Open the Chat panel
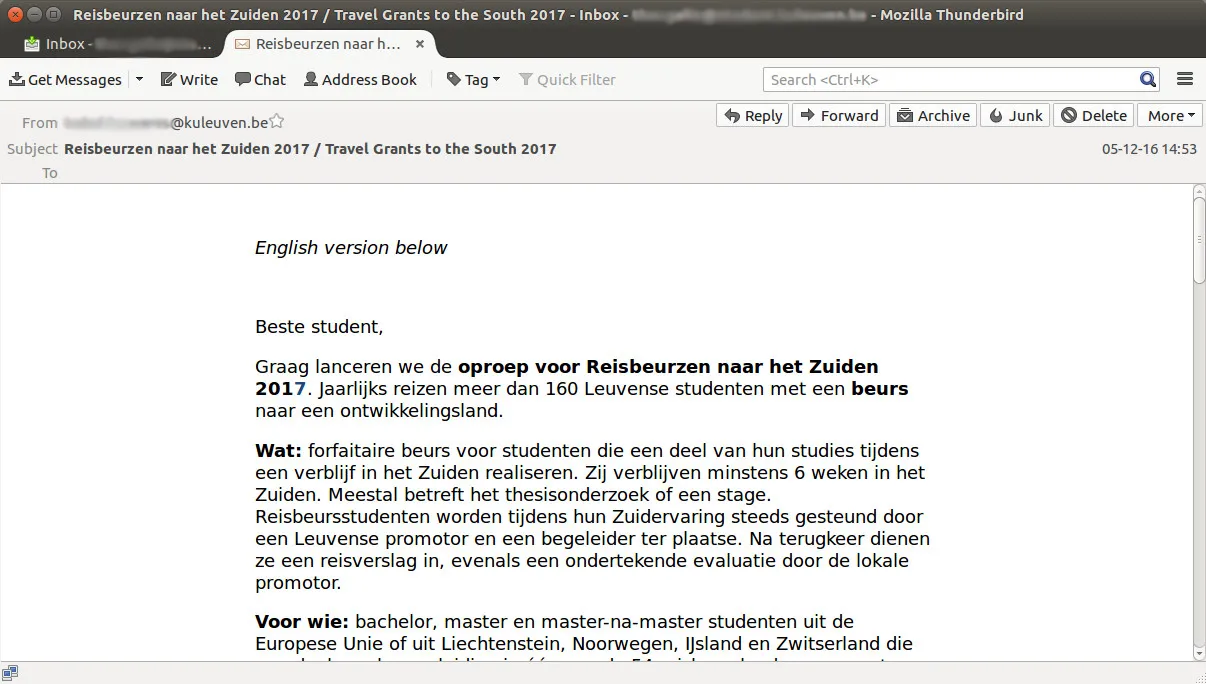Viewport: 1206px width, 684px height. click(260, 80)
